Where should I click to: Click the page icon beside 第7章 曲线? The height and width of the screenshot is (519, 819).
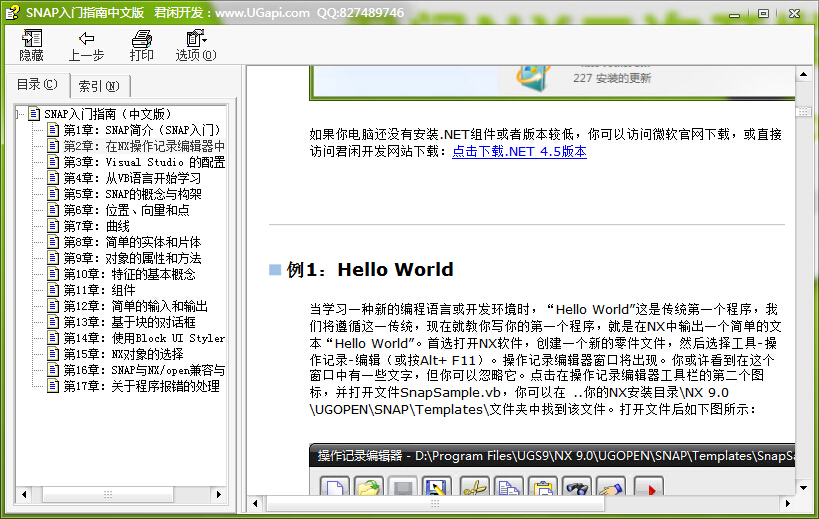click(x=53, y=226)
